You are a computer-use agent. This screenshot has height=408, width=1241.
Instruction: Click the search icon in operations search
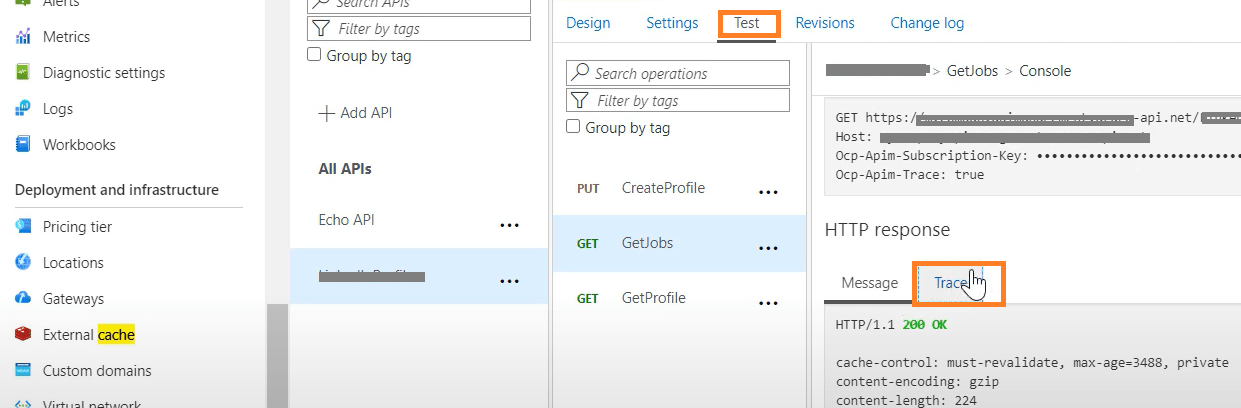click(x=580, y=73)
